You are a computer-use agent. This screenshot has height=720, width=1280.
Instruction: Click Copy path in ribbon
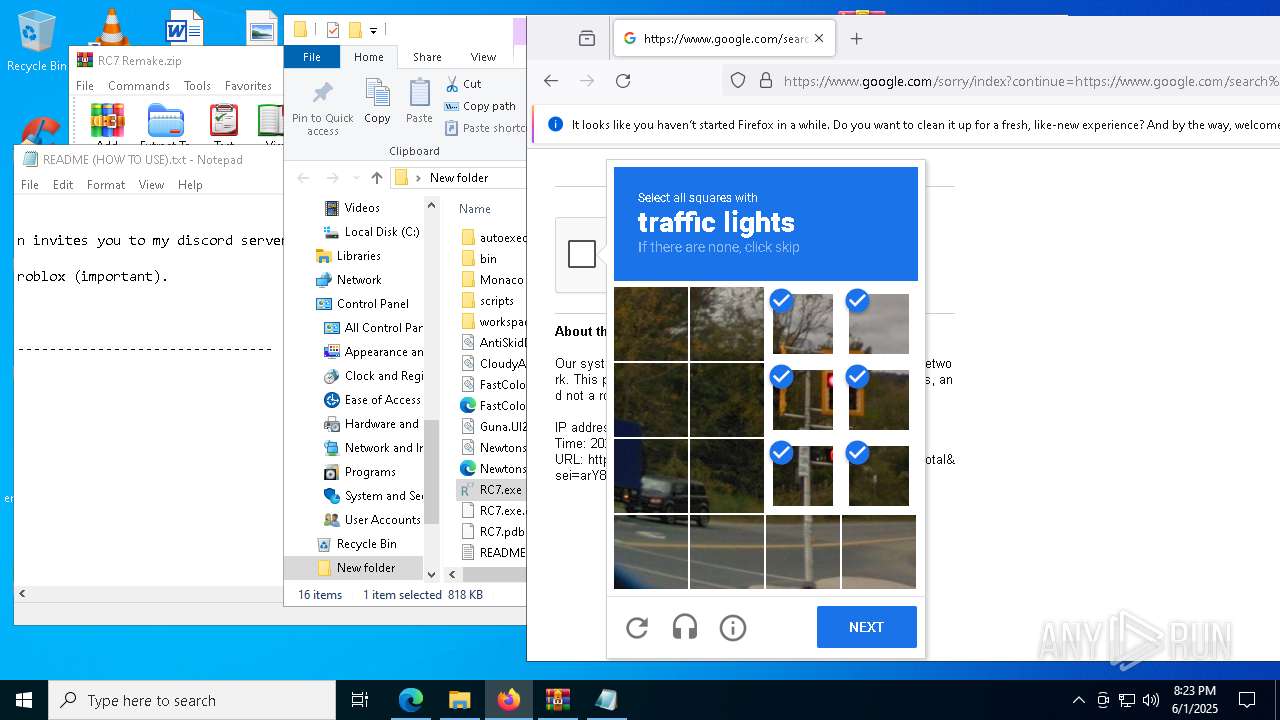[x=481, y=106]
